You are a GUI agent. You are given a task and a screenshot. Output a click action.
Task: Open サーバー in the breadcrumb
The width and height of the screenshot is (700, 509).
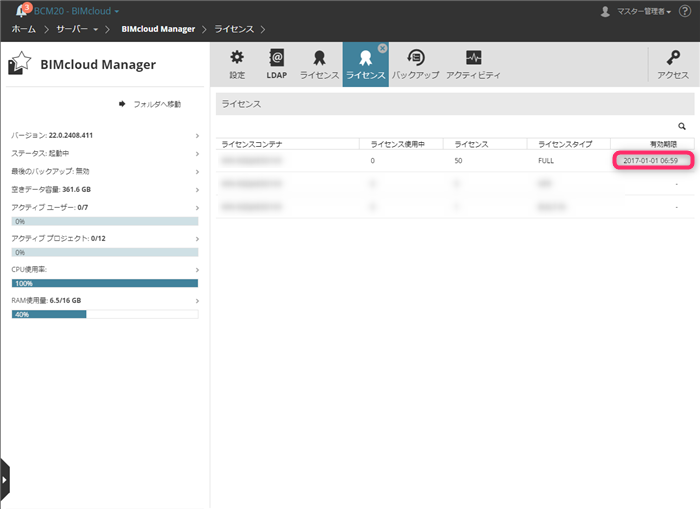click(72, 29)
